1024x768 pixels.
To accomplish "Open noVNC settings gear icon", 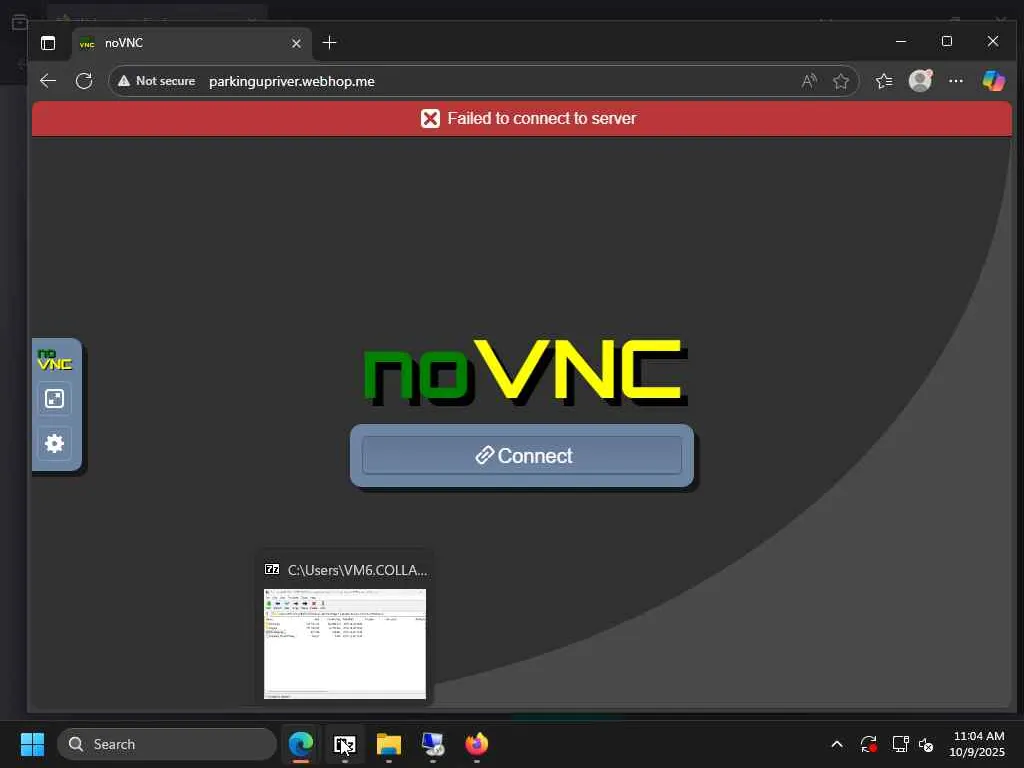I will pos(54,443).
